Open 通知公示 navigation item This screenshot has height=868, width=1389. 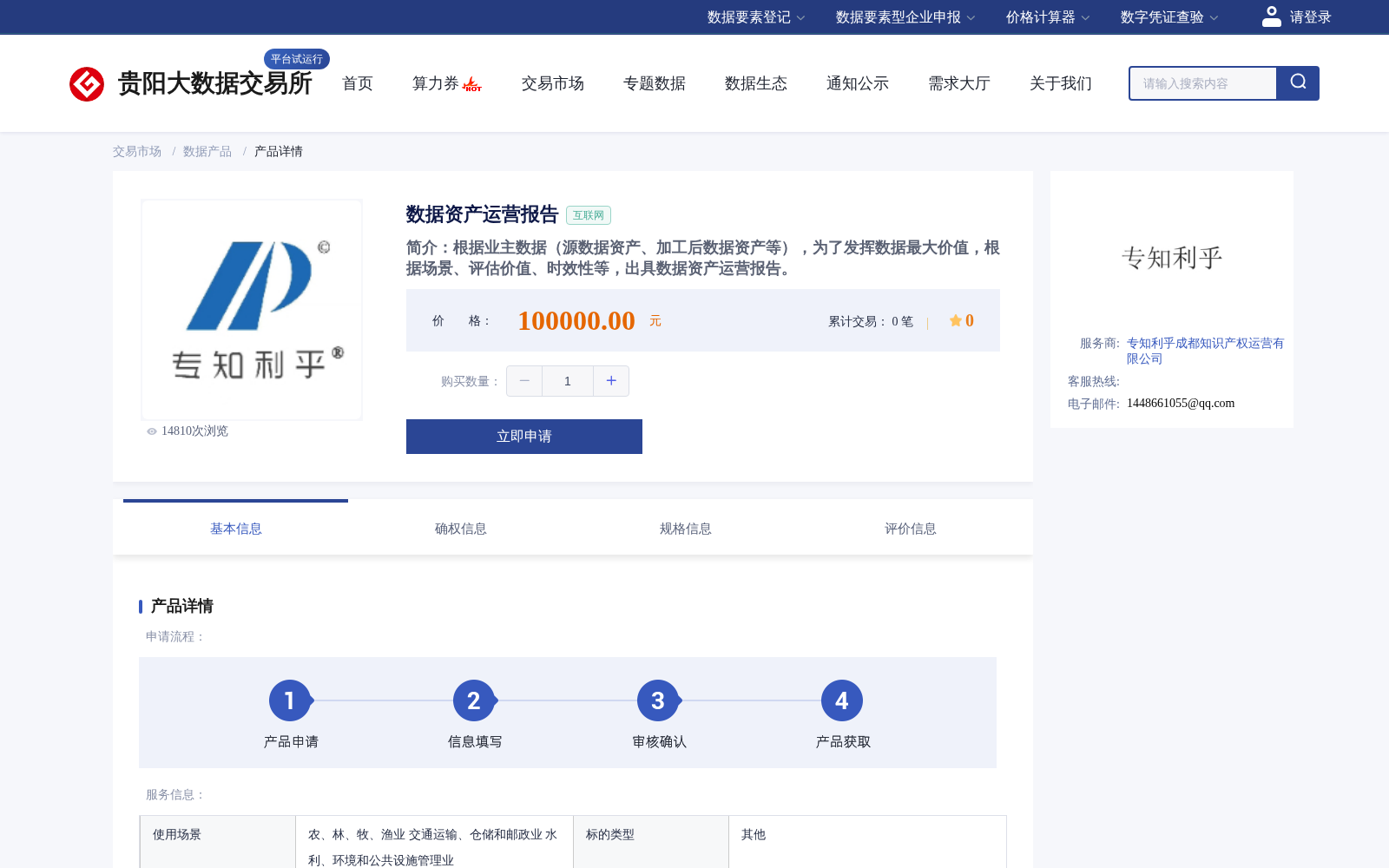pos(858,83)
